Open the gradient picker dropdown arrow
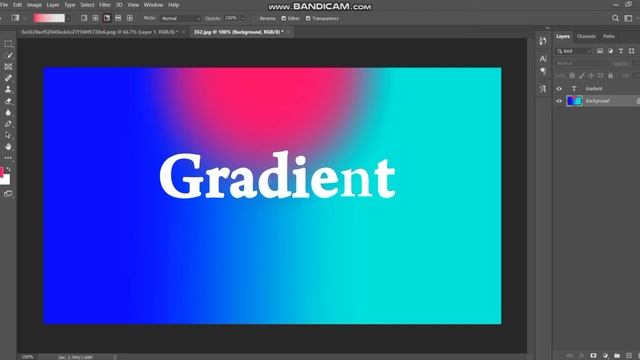Image resolution: width=640 pixels, height=360 pixels. click(x=68, y=18)
